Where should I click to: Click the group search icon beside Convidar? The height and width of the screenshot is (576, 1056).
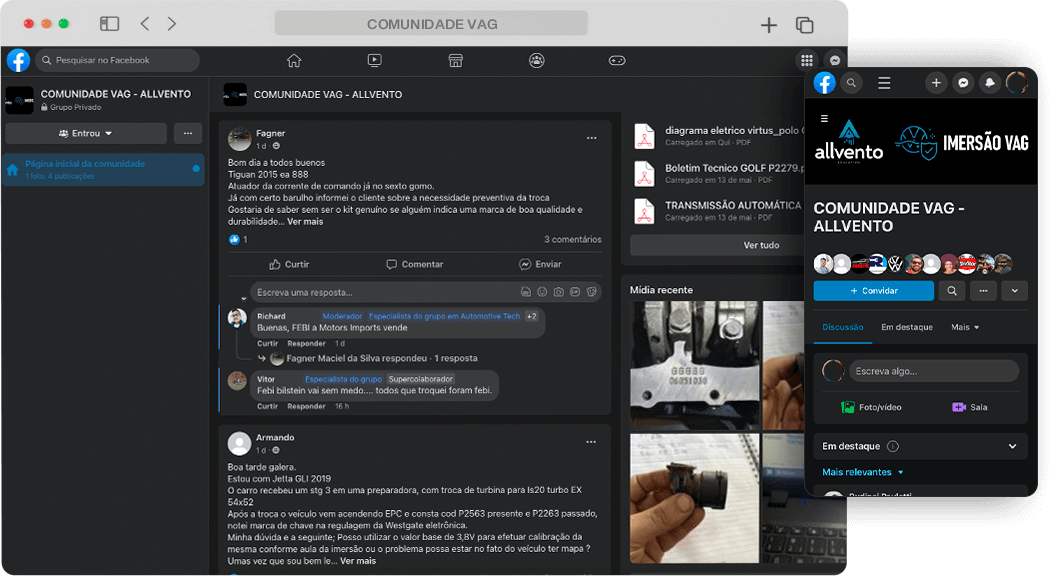pos(952,291)
